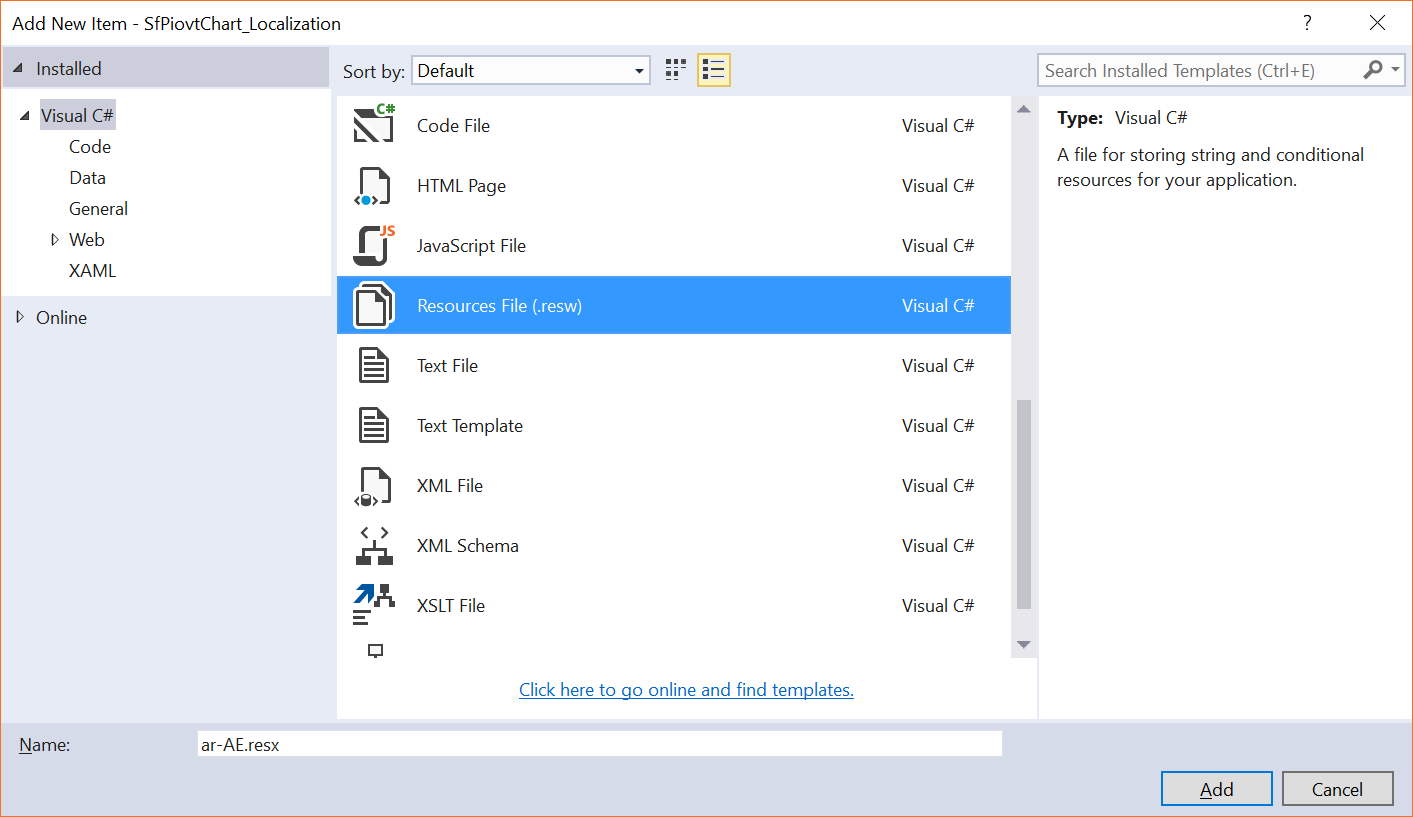
Task: Click the Name input field
Action: tap(600, 744)
